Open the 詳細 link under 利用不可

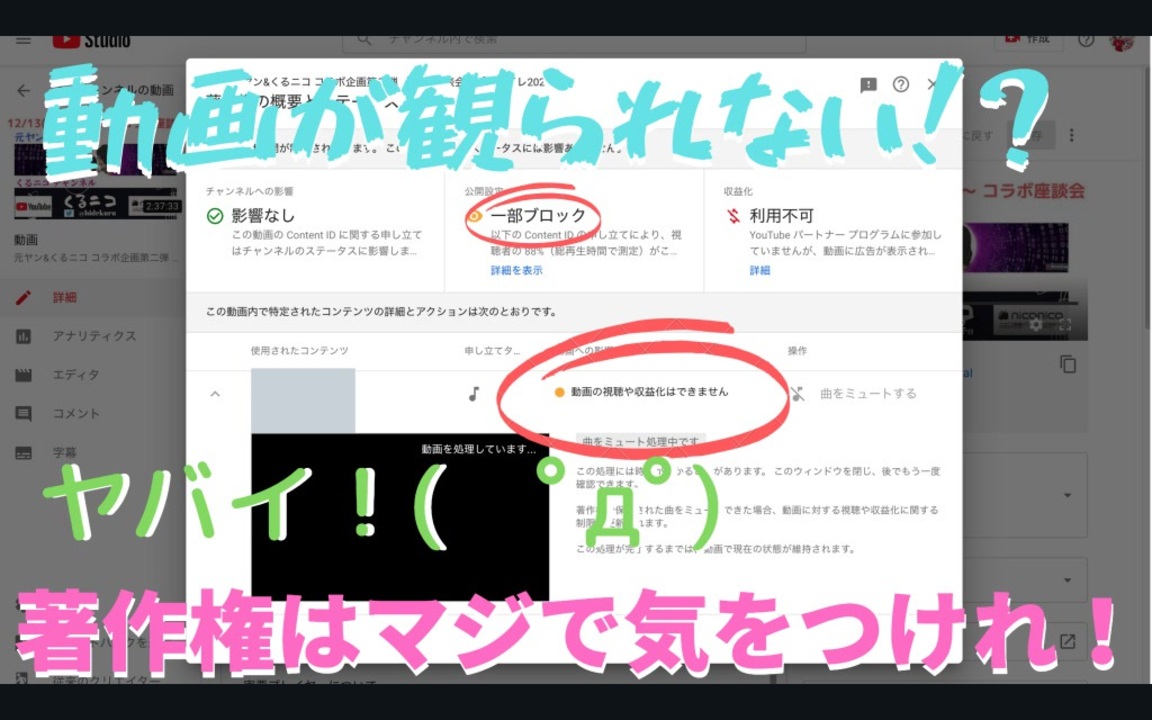click(760, 270)
